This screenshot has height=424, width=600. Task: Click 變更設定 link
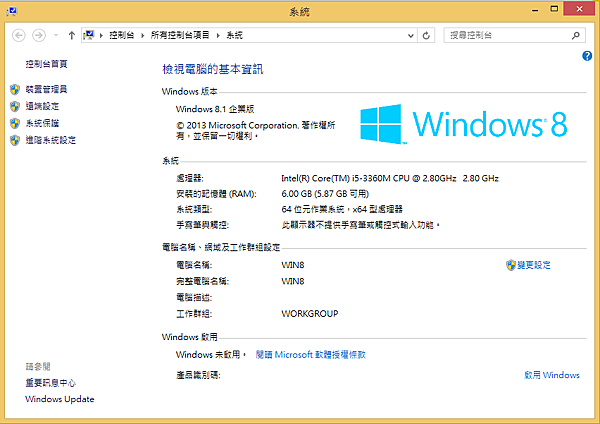[x=533, y=265]
